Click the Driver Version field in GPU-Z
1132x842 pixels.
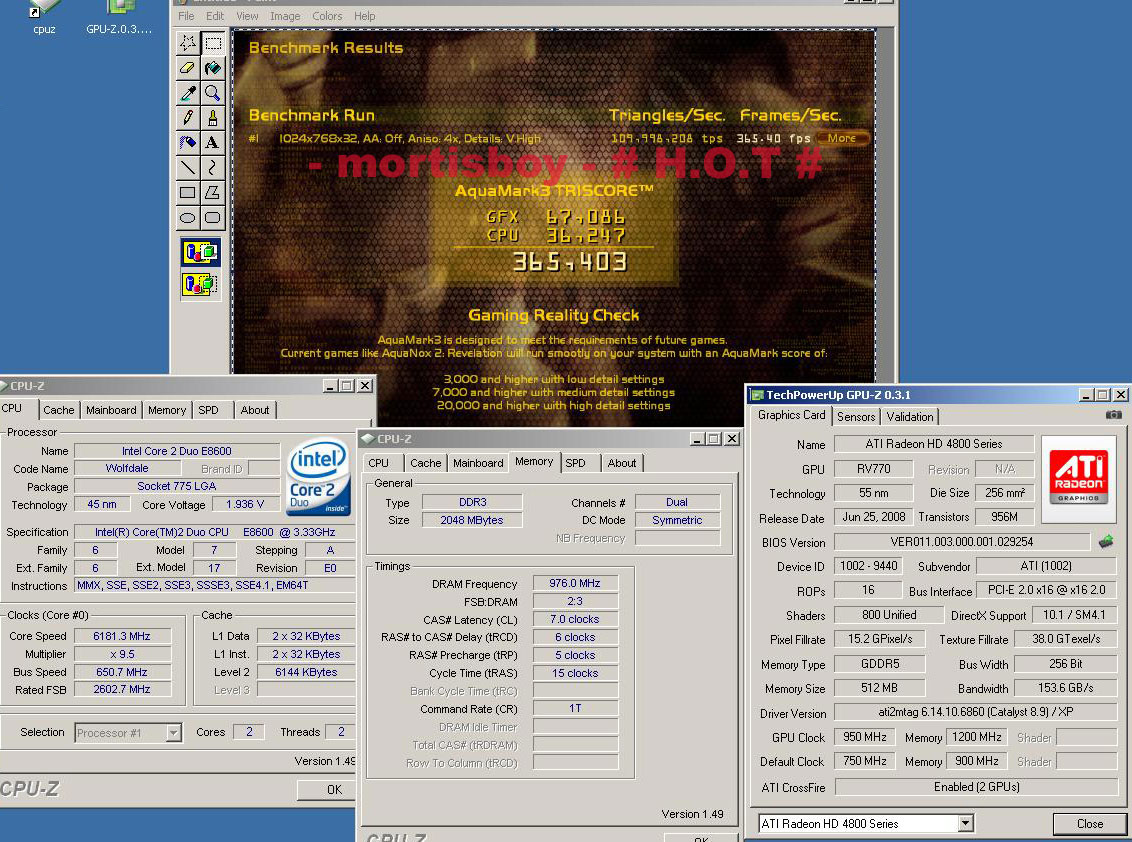coord(975,712)
